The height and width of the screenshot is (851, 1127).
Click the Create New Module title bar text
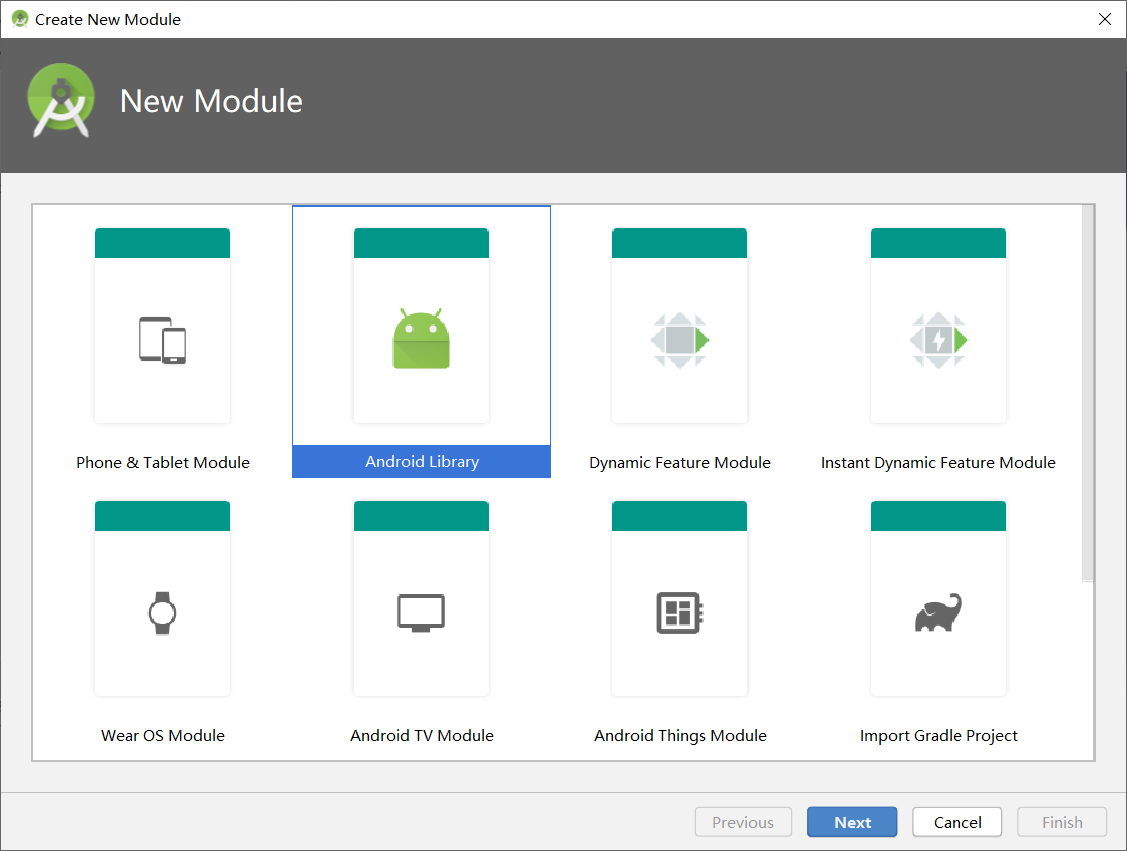tap(108, 19)
